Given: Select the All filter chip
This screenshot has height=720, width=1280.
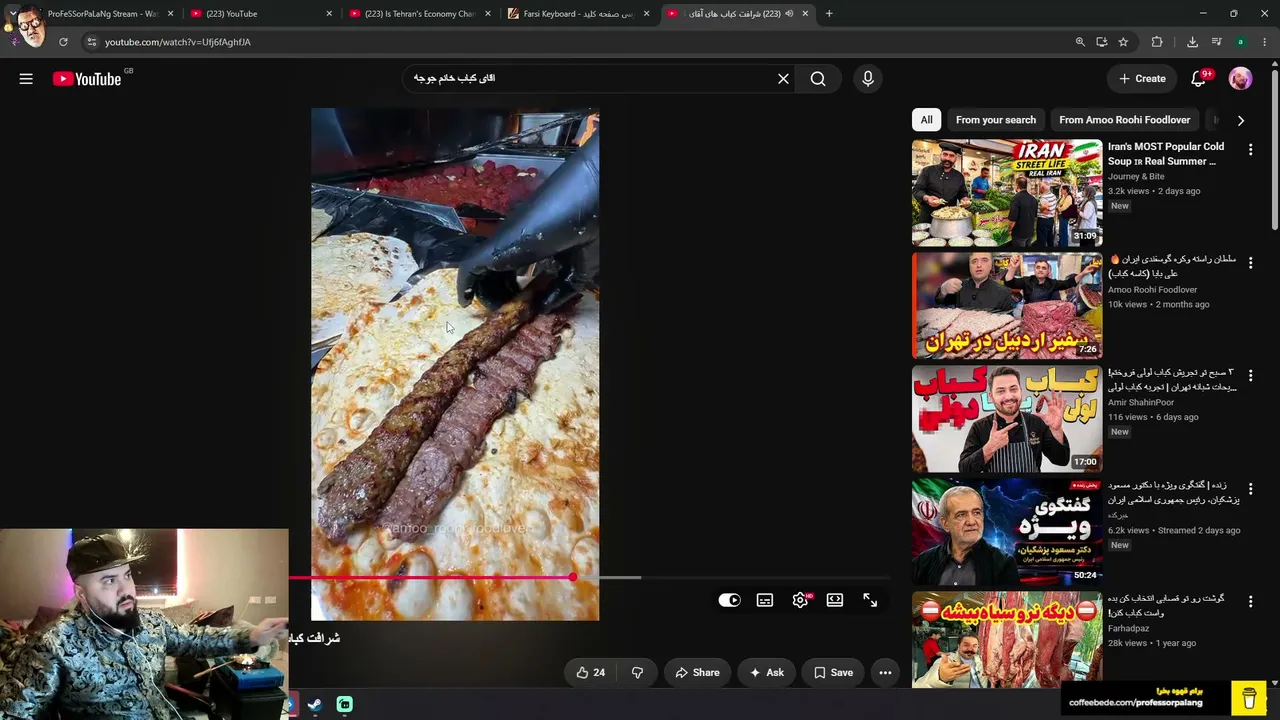Looking at the screenshot, I should pos(927,120).
